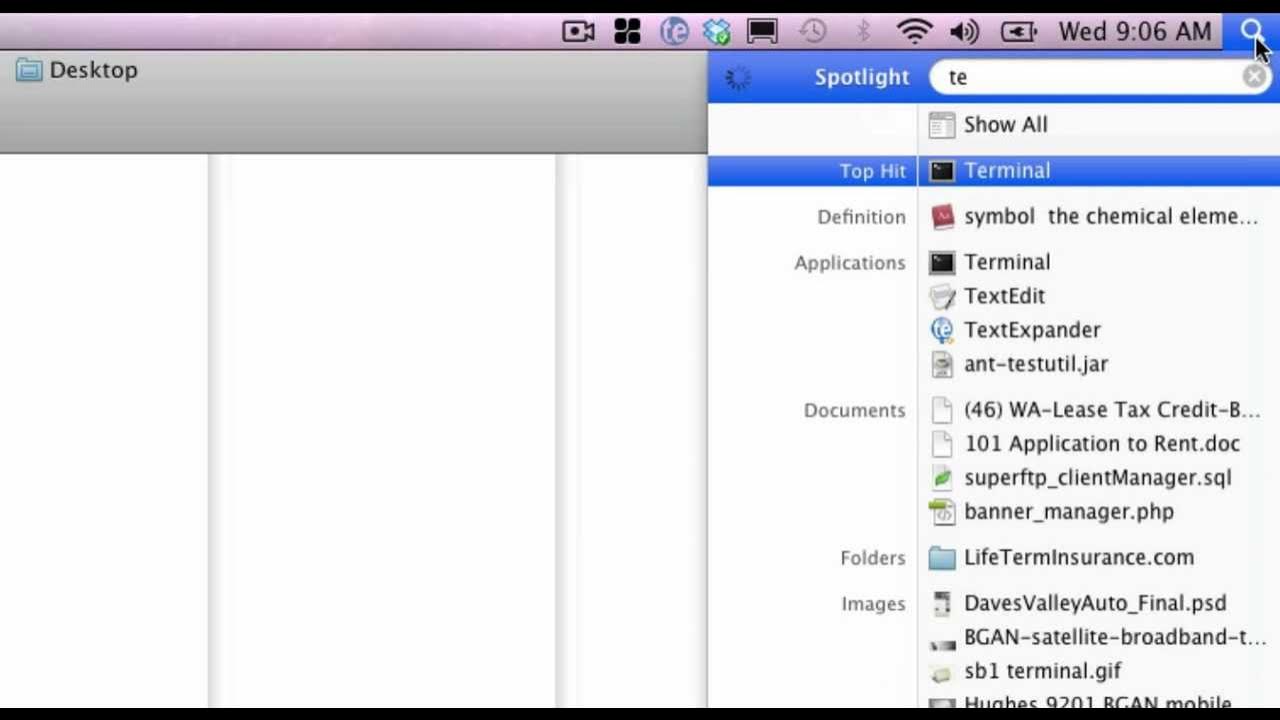Open superftp_clientManager.sql
Image resolution: width=1280 pixels, height=720 pixels.
tap(1098, 478)
